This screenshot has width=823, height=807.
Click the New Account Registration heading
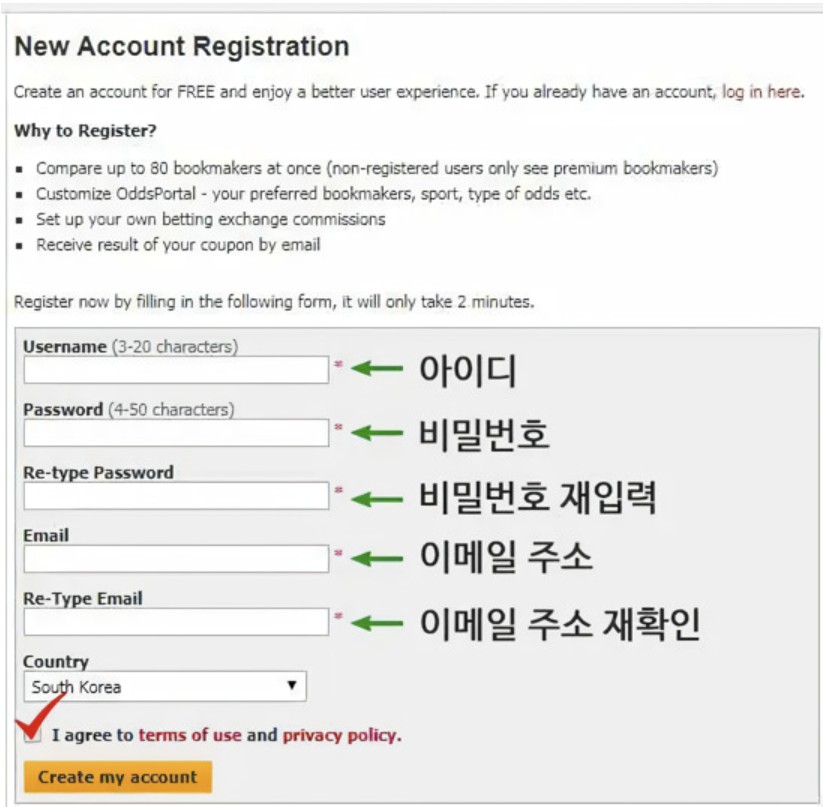pos(182,46)
